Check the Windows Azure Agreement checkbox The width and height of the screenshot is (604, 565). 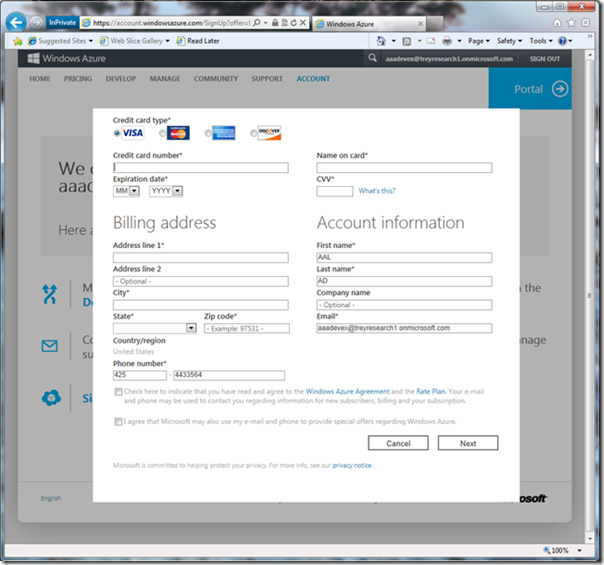point(118,392)
